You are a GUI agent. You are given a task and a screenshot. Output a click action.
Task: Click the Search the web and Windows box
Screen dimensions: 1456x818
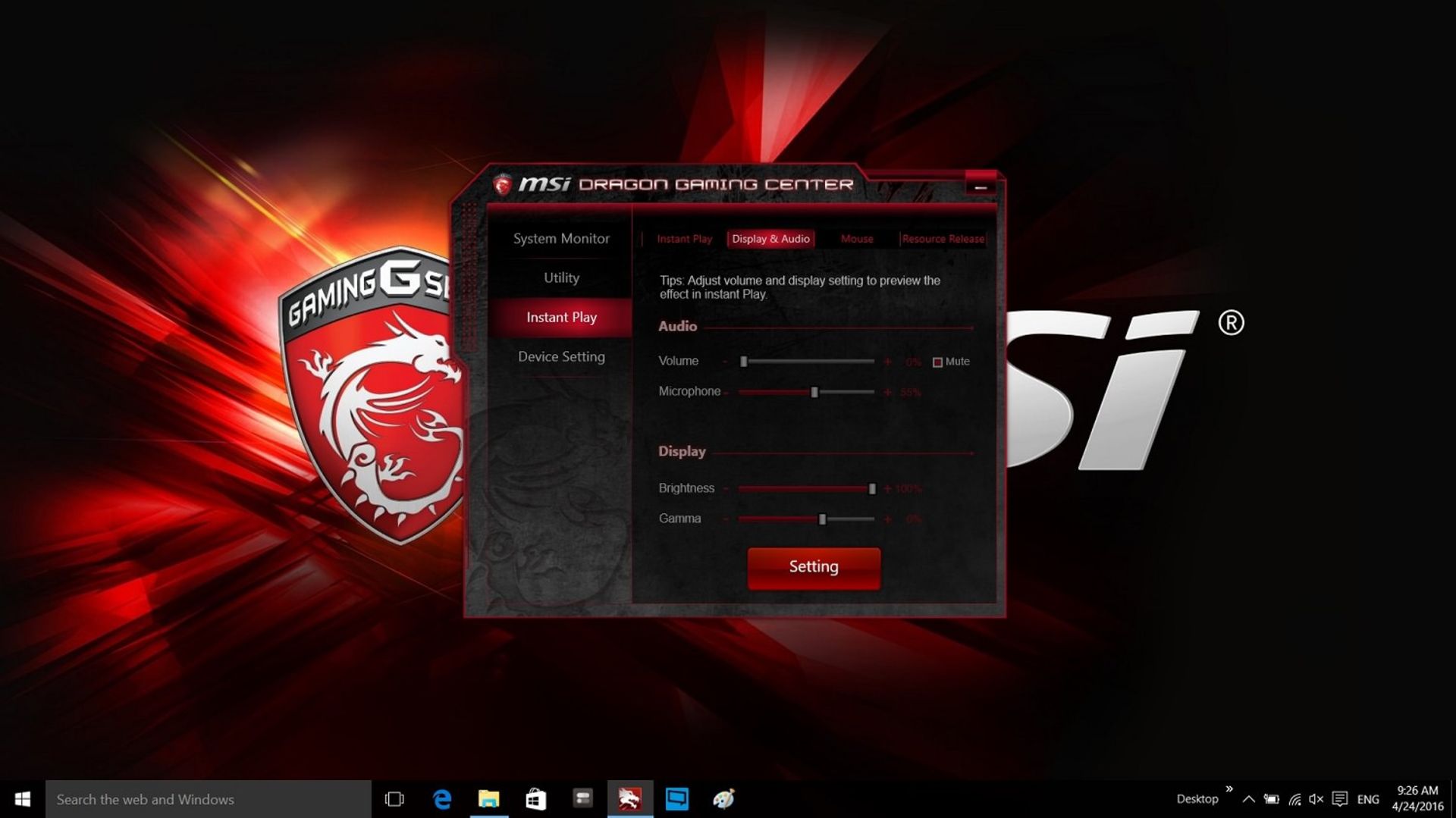[x=209, y=799]
